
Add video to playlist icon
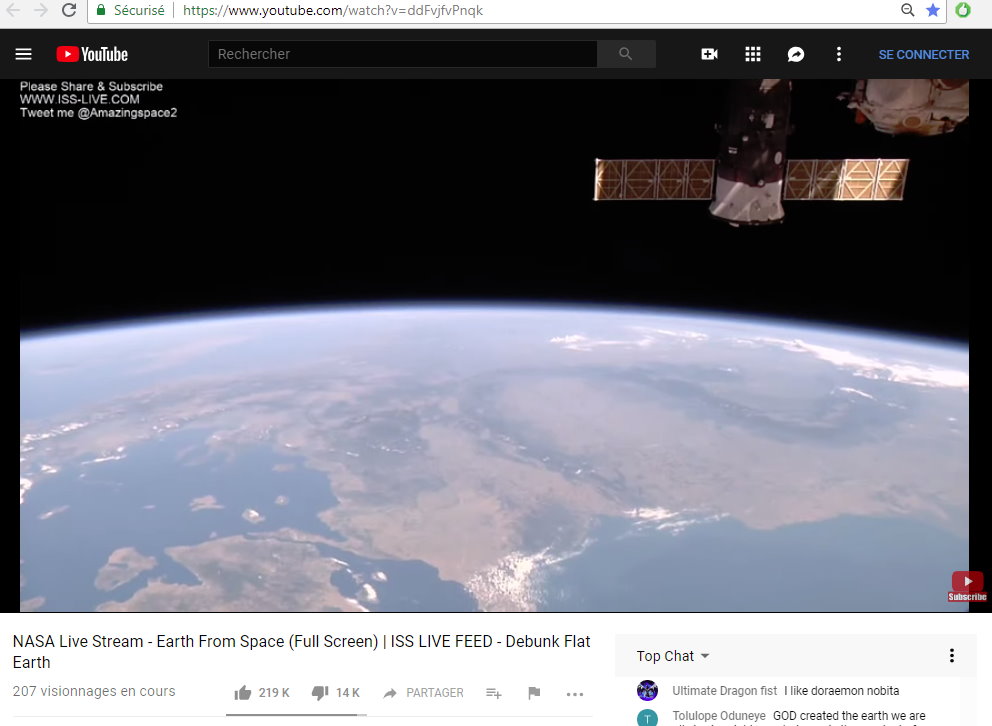click(x=493, y=693)
